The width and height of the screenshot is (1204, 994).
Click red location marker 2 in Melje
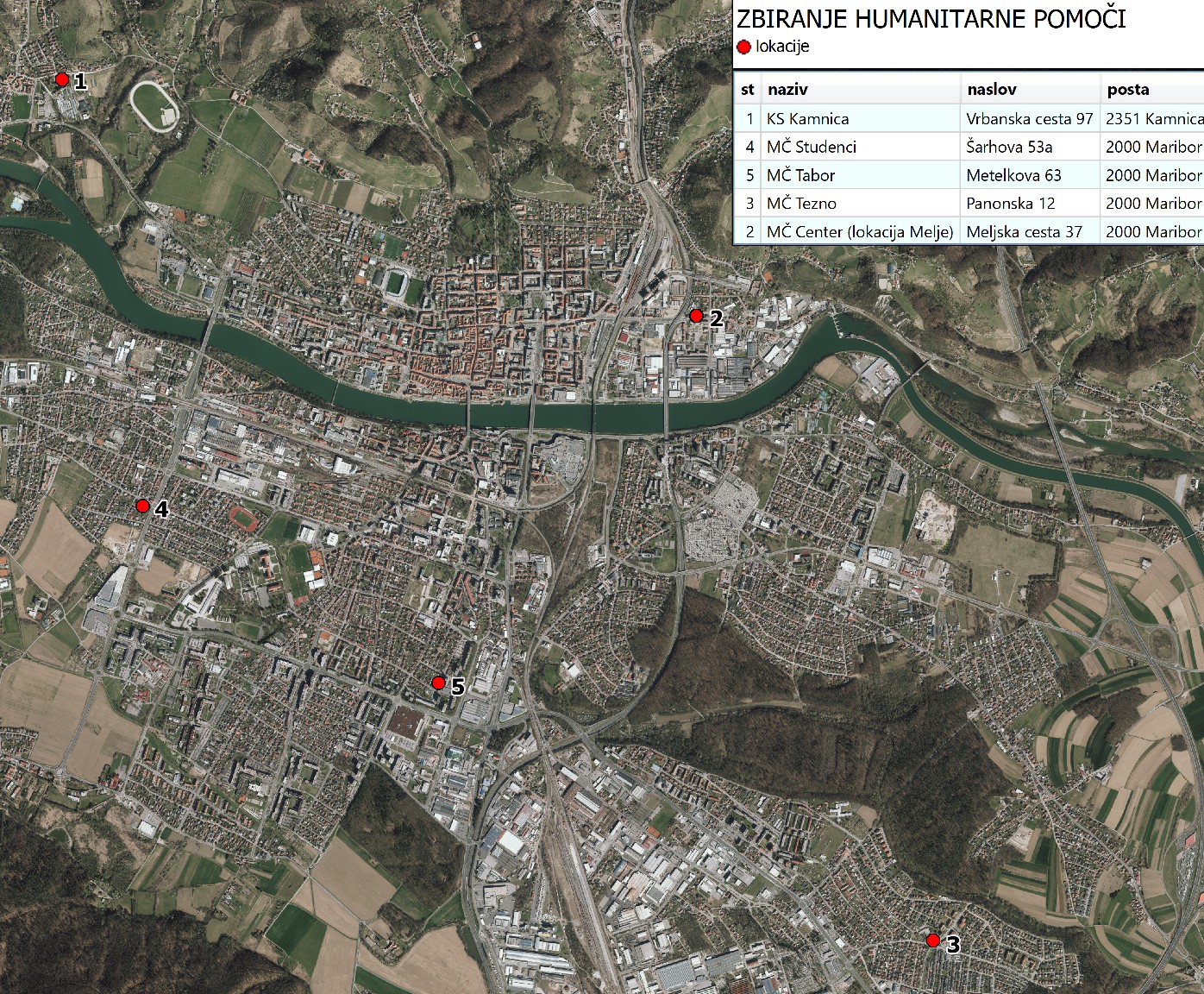pos(697,316)
